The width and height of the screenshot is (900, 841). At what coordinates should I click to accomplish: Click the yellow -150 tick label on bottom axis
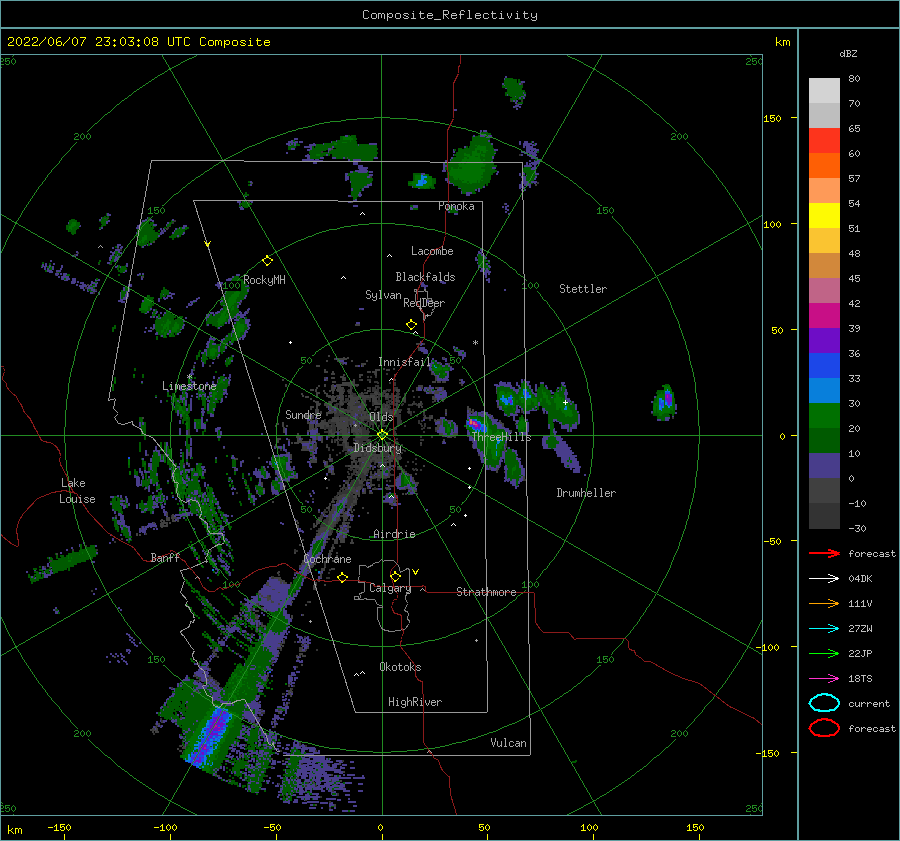59,828
